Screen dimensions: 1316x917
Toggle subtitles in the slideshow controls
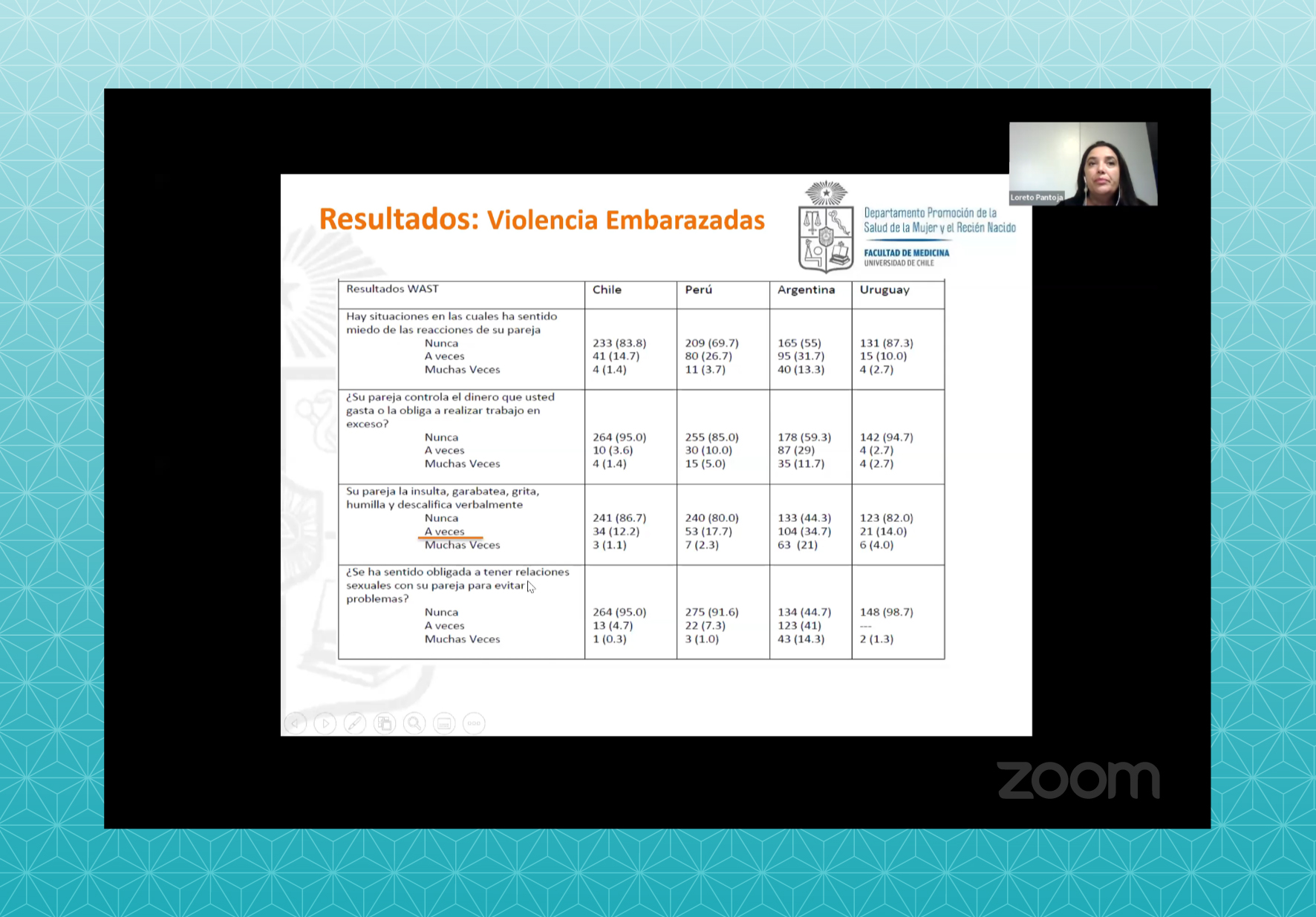(444, 723)
